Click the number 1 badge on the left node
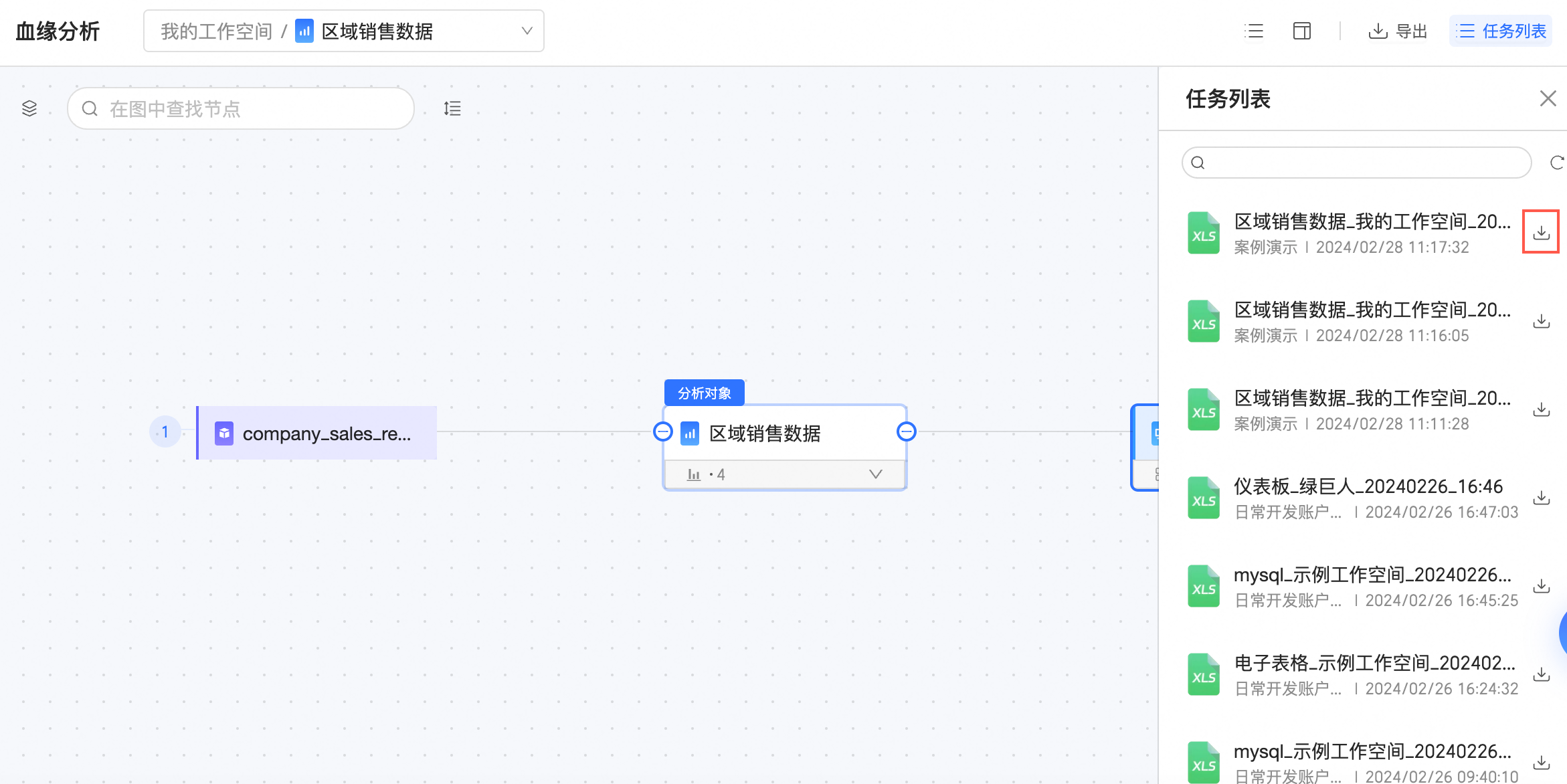The image size is (1567, 784). point(165,432)
